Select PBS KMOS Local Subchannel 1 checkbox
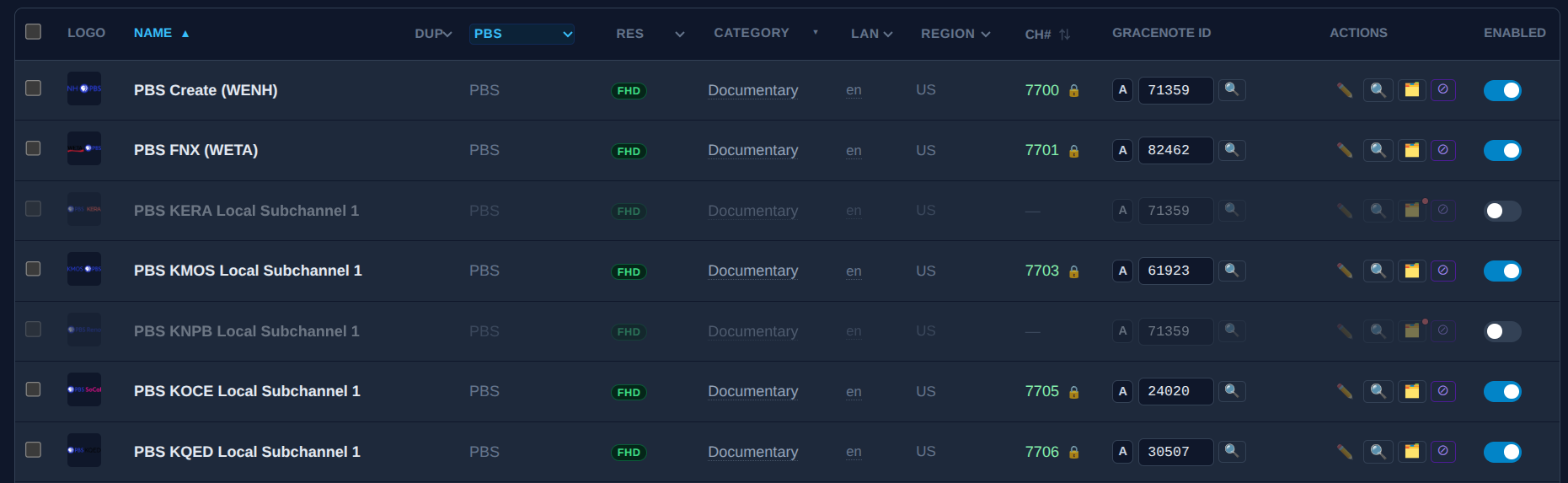The width and height of the screenshot is (1568, 483). [x=34, y=269]
